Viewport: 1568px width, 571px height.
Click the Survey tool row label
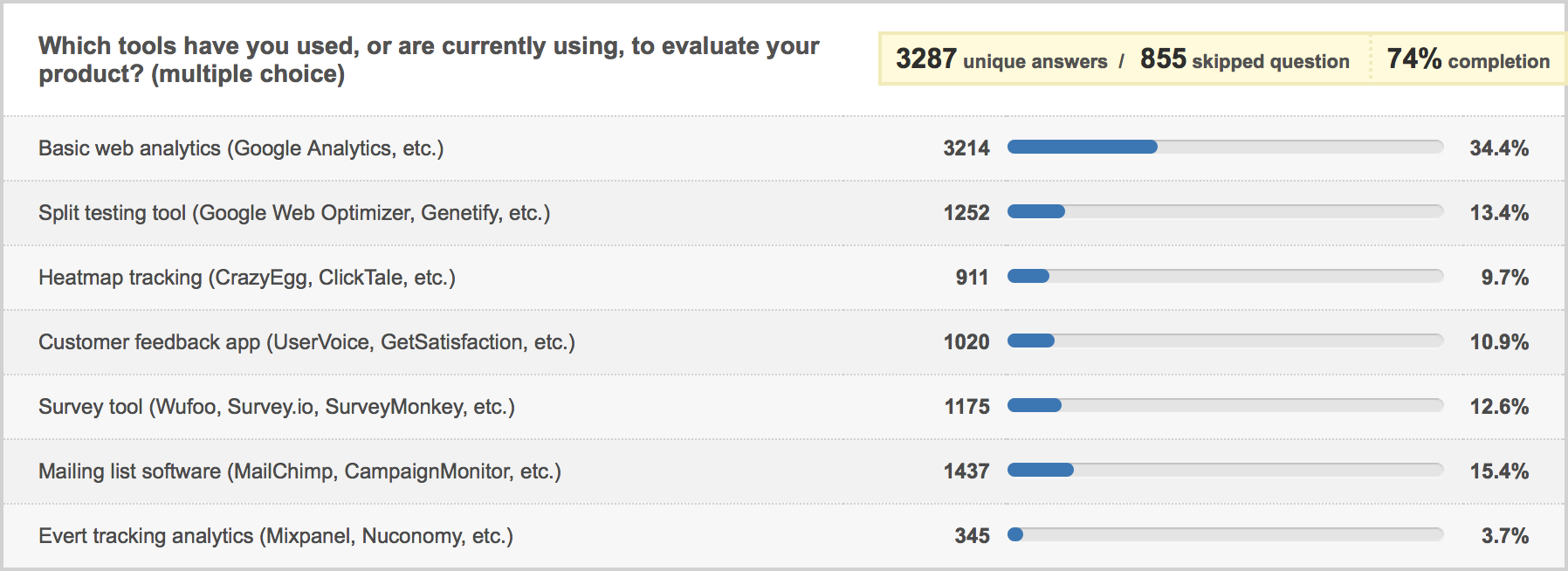click(x=277, y=407)
